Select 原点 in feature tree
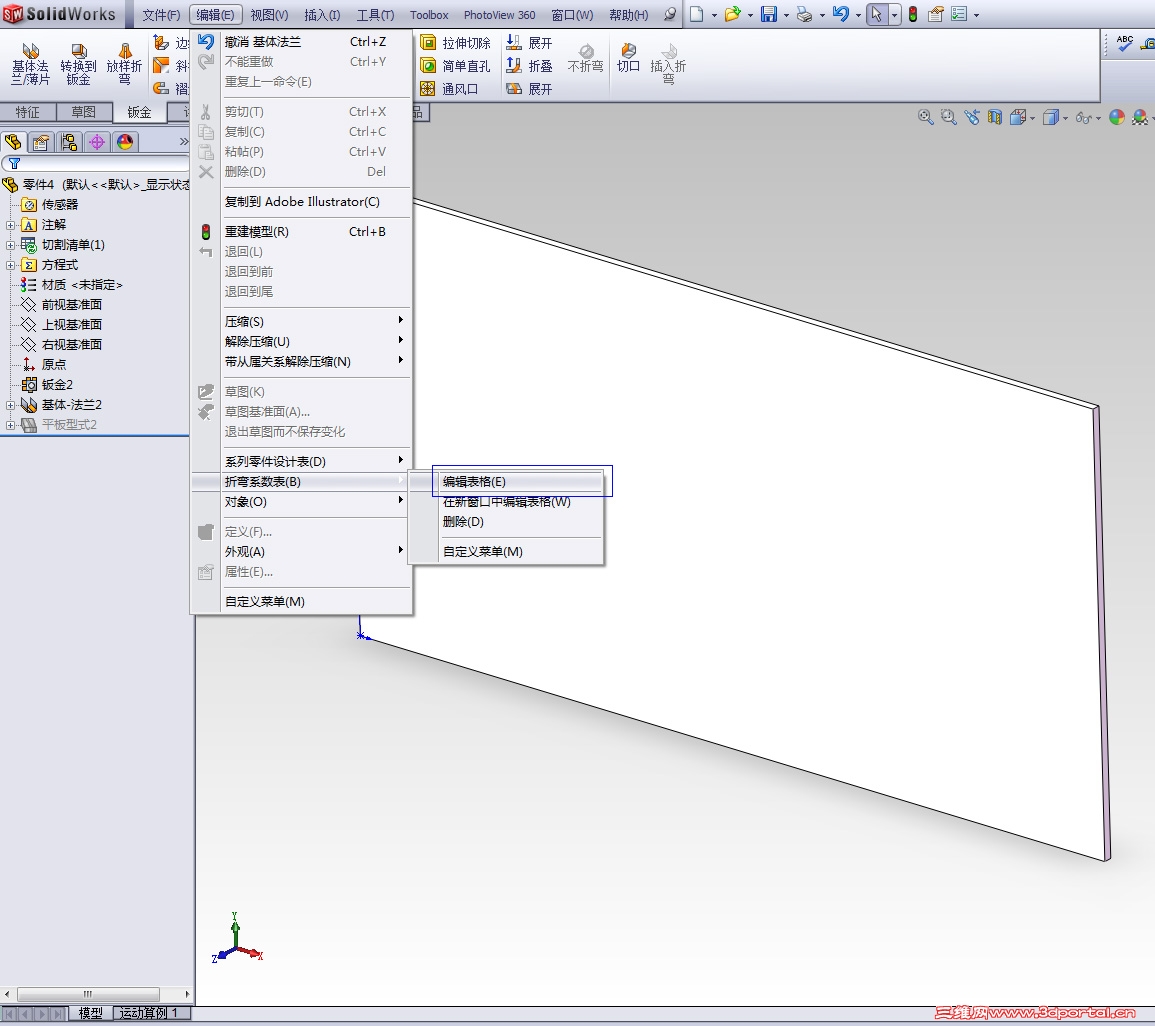The image size is (1155, 1026). pyautogui.click(x=53, y=365)
